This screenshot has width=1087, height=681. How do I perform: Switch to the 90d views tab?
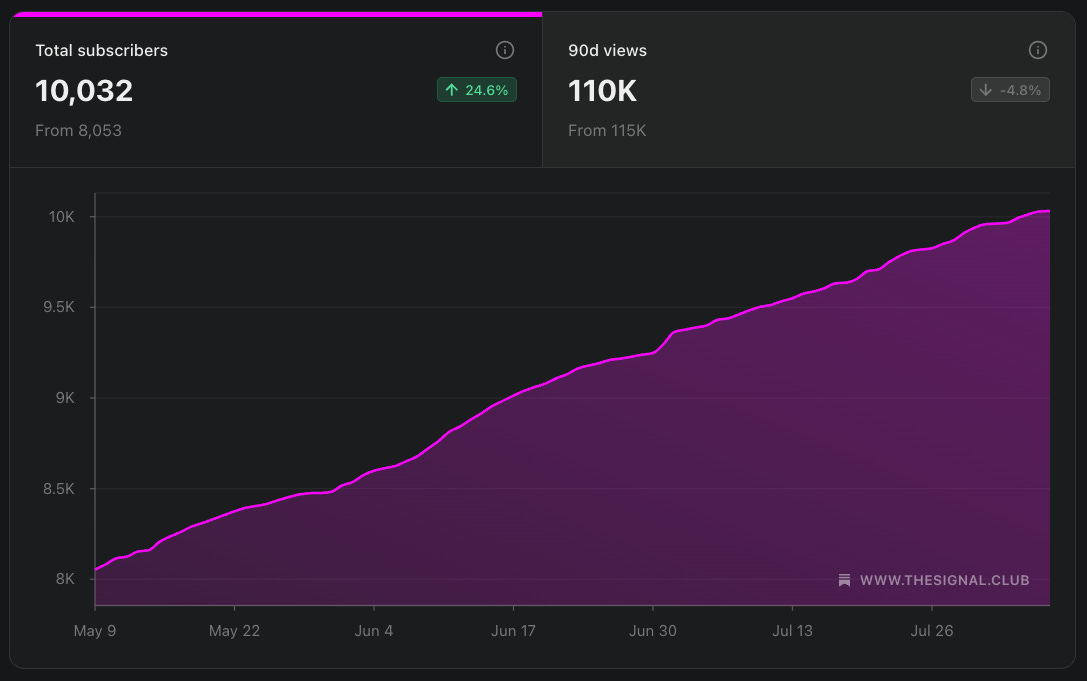pyautogui.click(x=808, y=89)
